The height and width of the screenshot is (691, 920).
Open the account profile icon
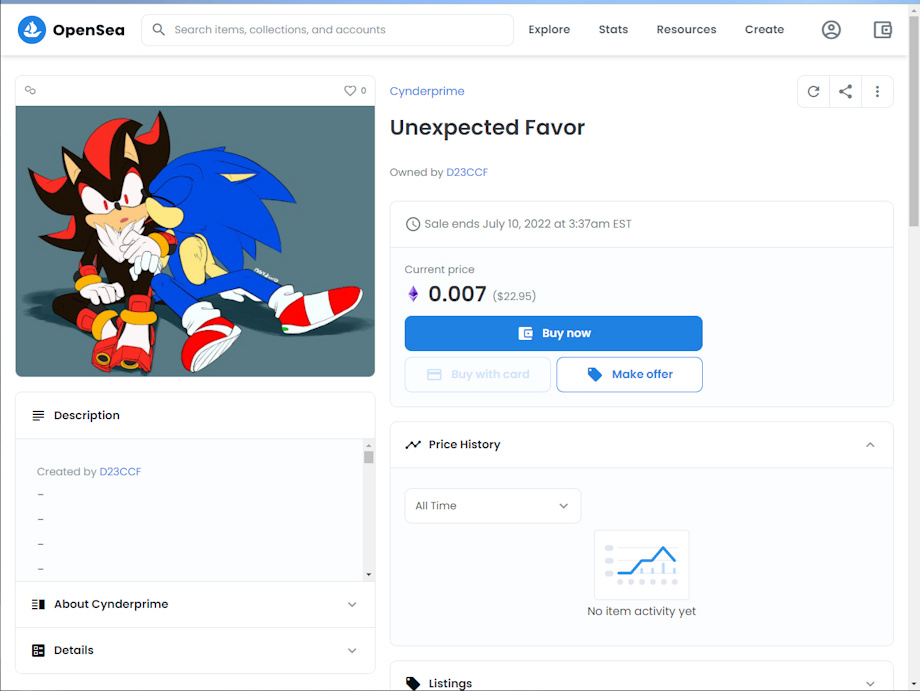[831, 30]
